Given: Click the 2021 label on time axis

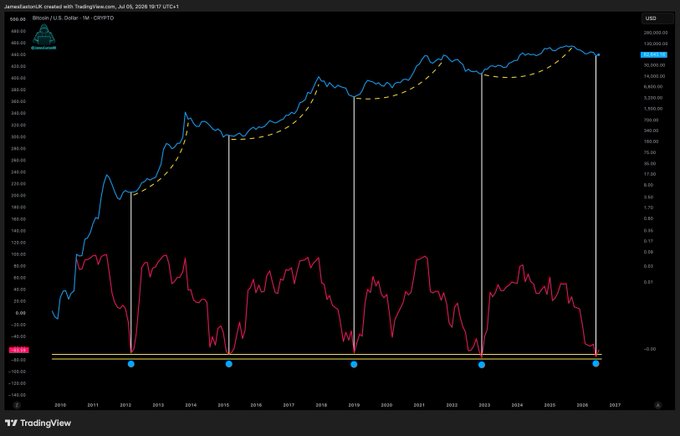Looking at the screenshot, I should point(419,405).
